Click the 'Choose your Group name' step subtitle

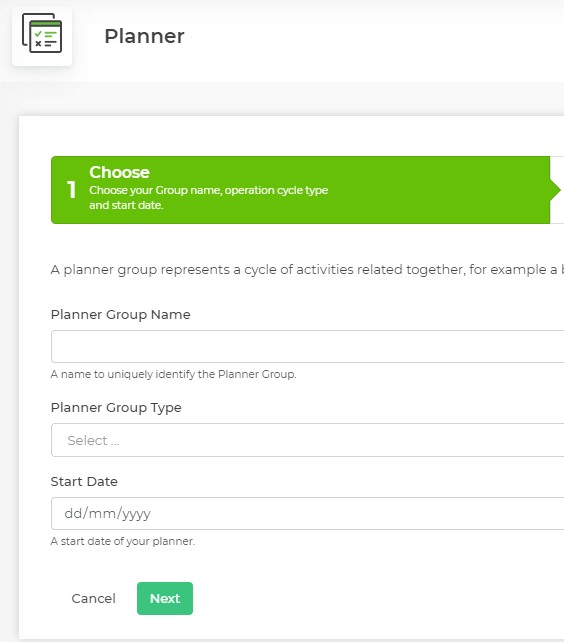208,197
